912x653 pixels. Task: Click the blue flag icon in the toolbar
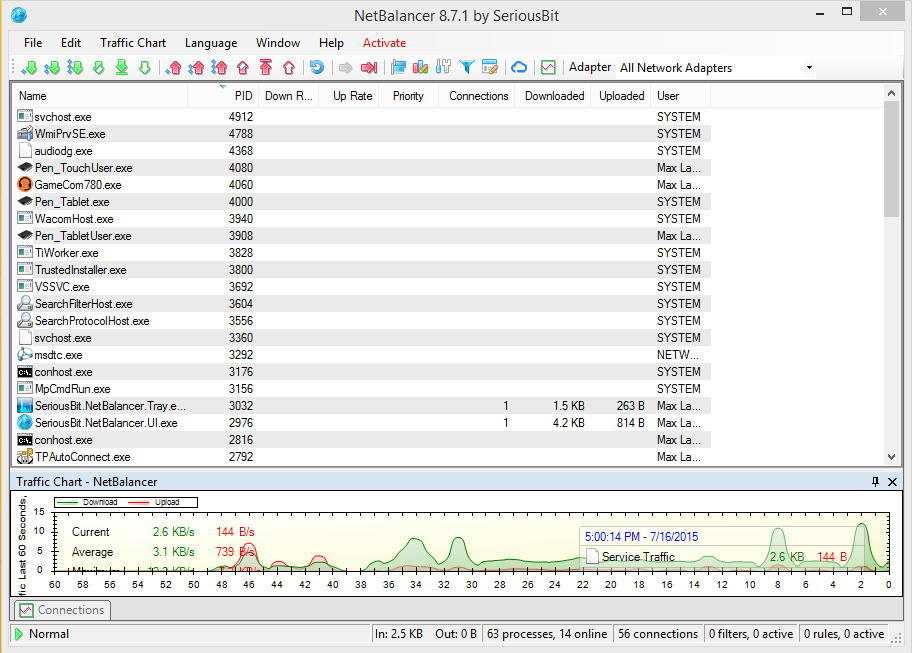[399, 67]
